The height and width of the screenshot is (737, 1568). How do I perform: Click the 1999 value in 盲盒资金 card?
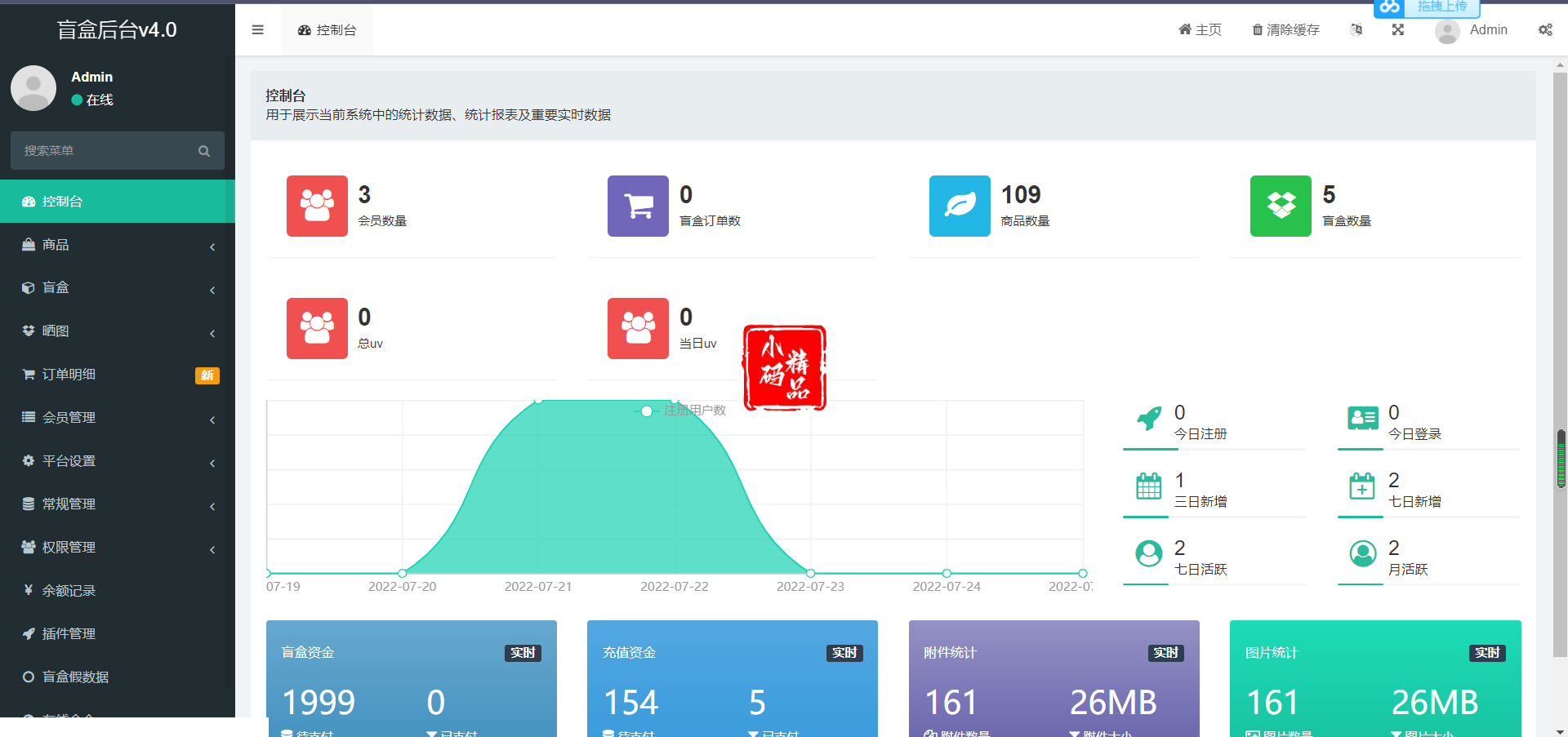318,703
